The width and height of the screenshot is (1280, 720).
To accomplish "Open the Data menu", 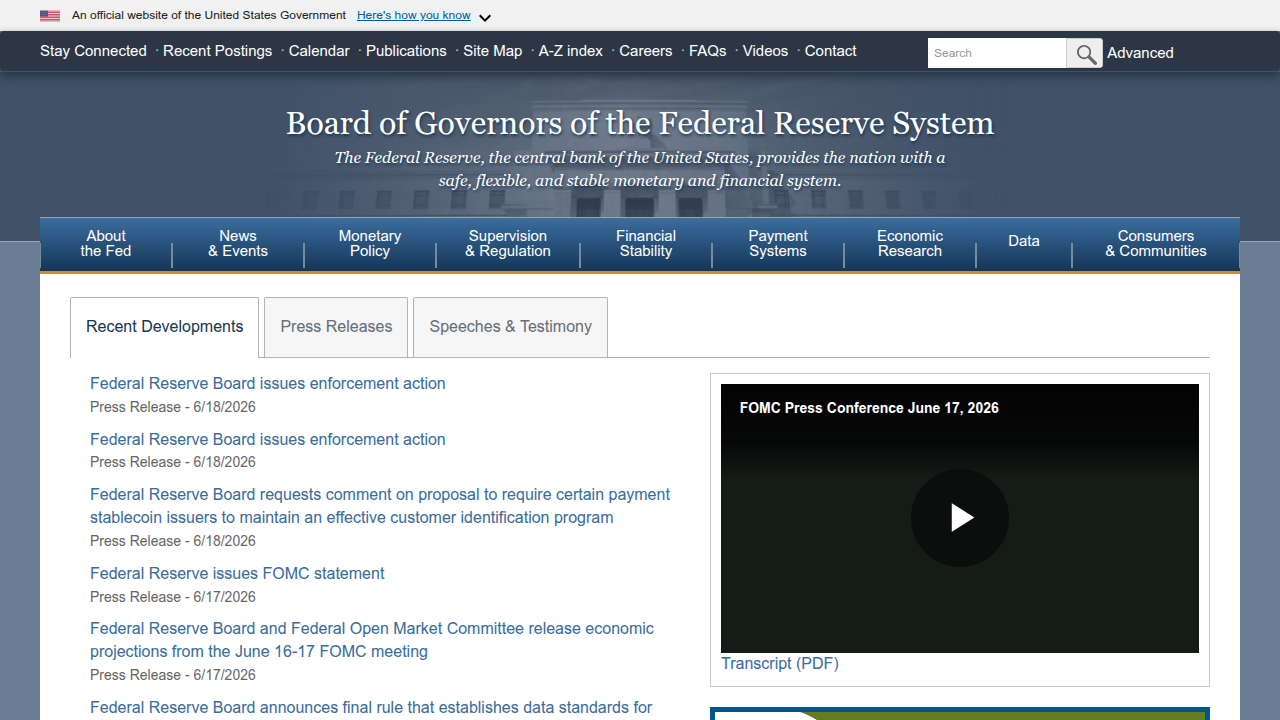I will click(1024, 241).
